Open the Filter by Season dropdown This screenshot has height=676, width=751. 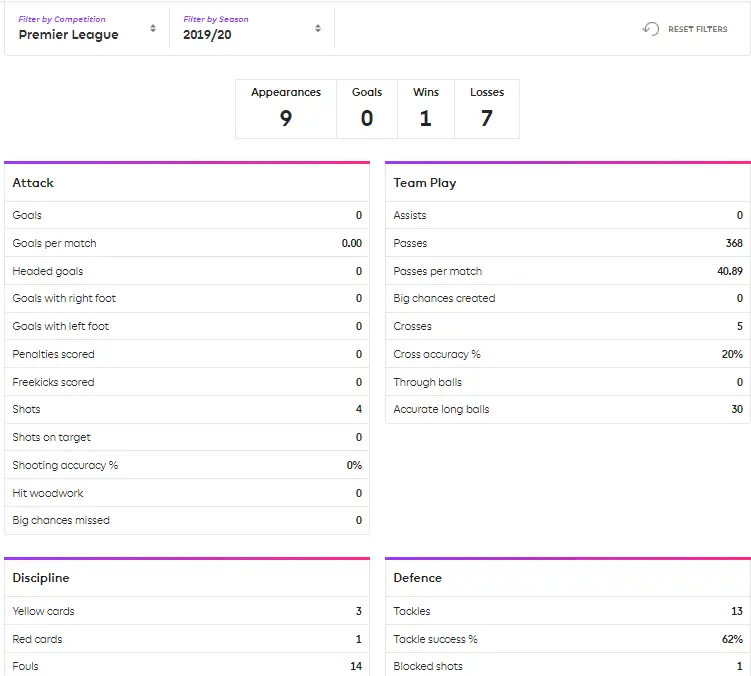pos(251,28)
